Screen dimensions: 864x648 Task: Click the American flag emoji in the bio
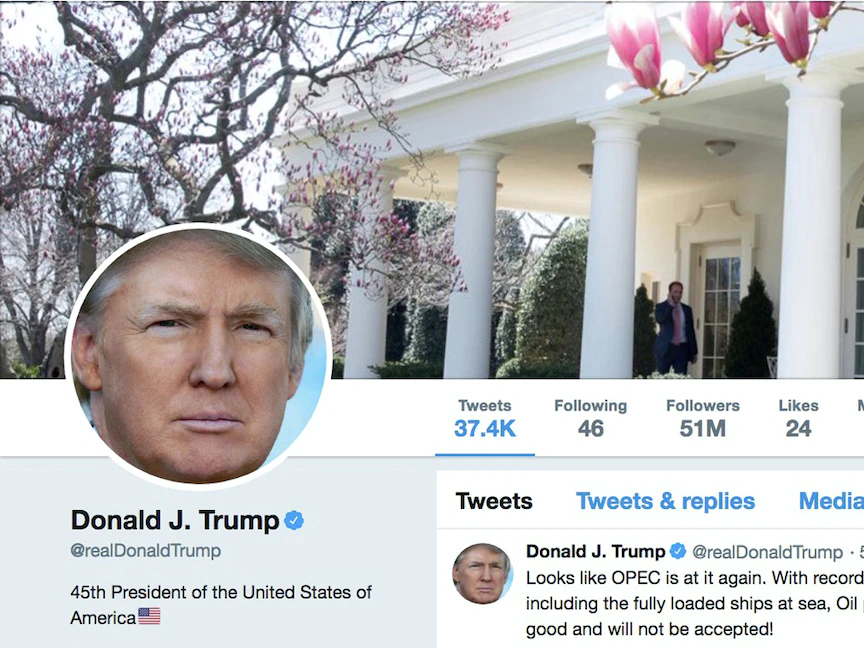(x=149, y=616)
